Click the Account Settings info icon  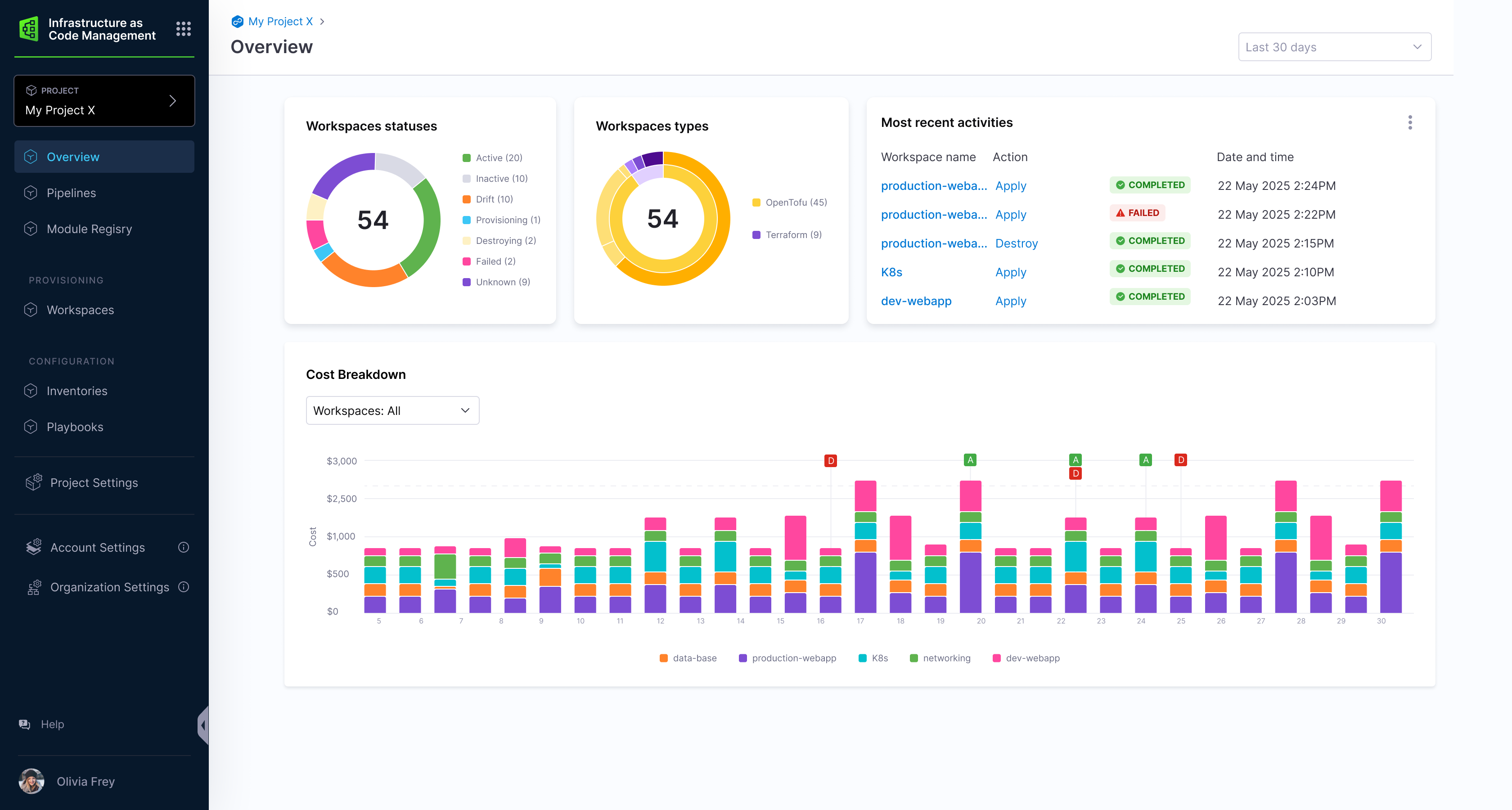[x=184, y=547]
